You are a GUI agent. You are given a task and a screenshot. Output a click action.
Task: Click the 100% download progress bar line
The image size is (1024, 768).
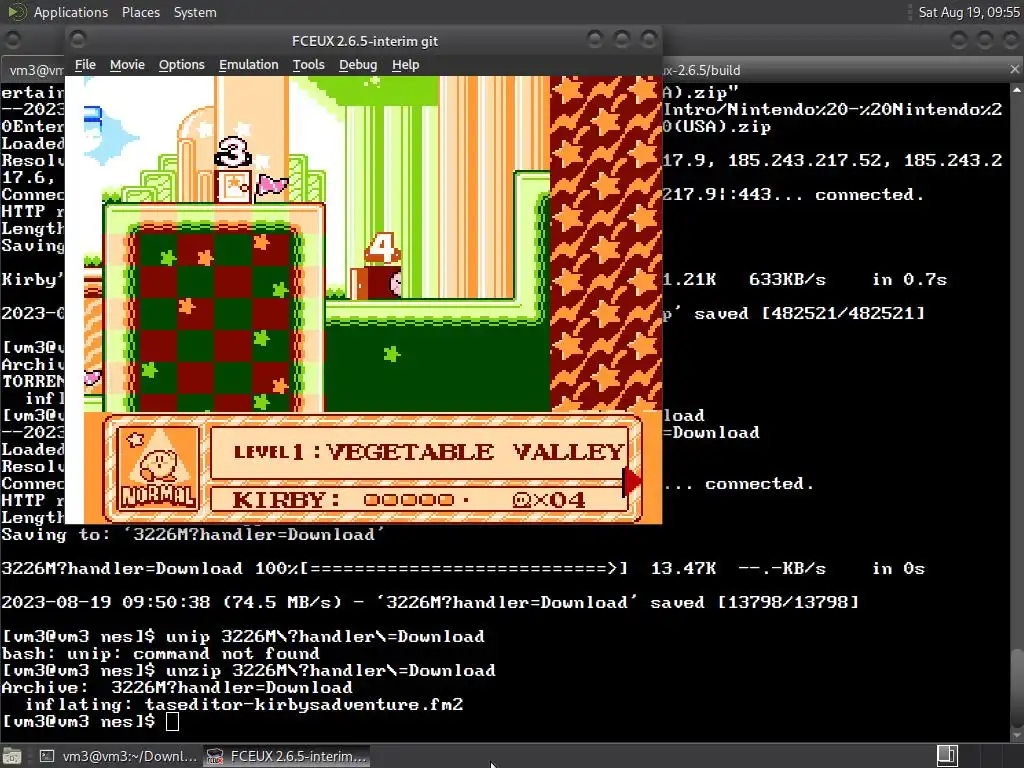click(x=463, y=568)
